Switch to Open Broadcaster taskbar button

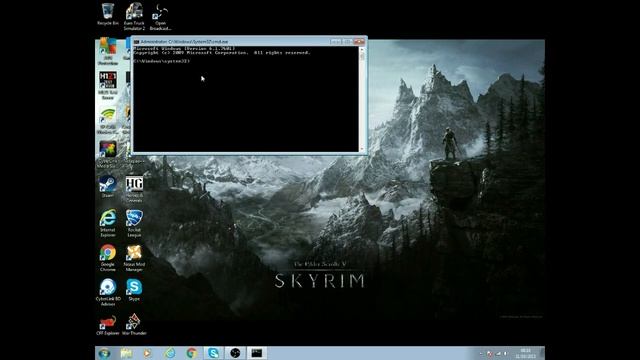pos(235,353)
